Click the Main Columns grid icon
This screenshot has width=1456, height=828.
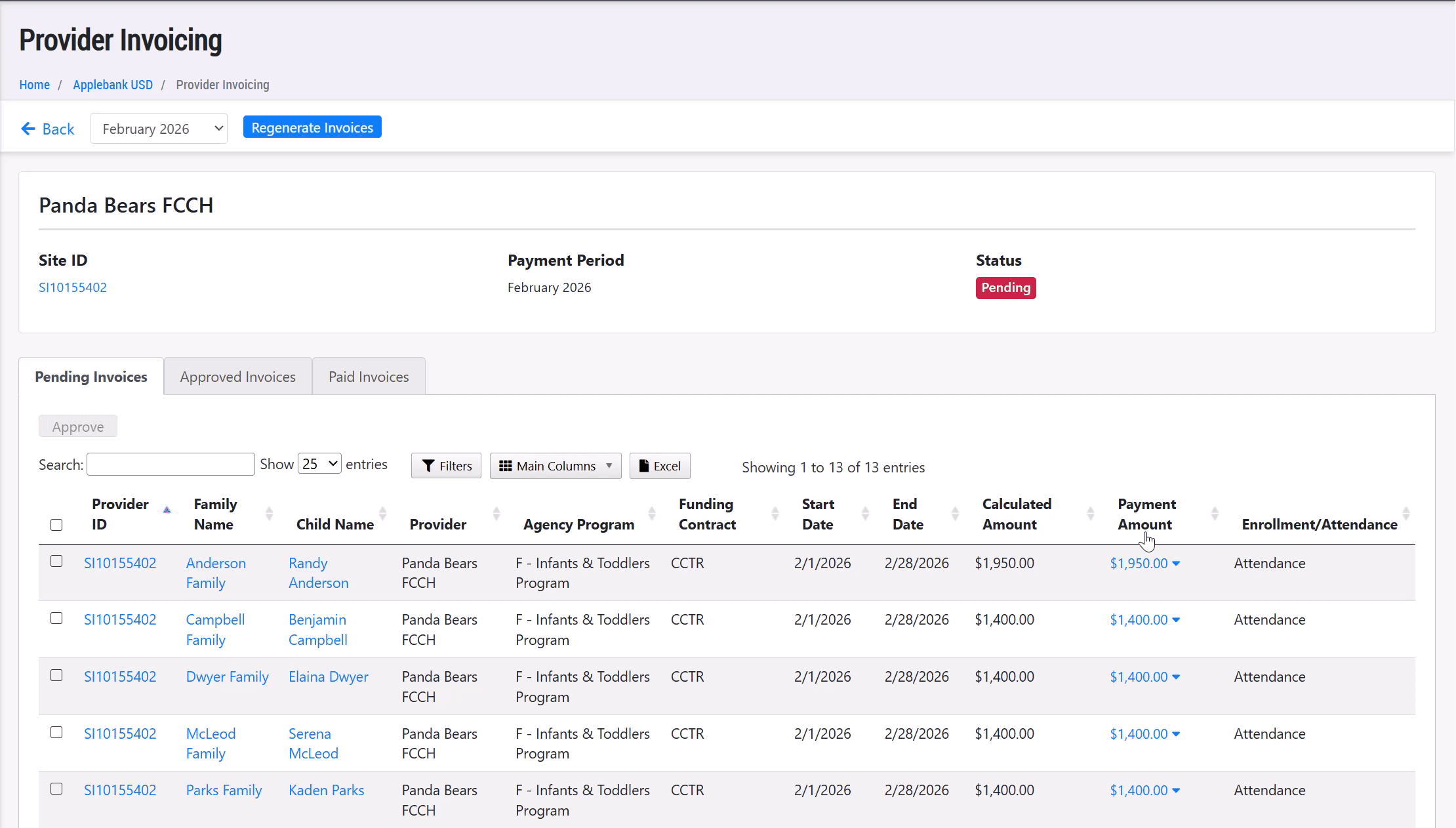click(x=505, y=466)
